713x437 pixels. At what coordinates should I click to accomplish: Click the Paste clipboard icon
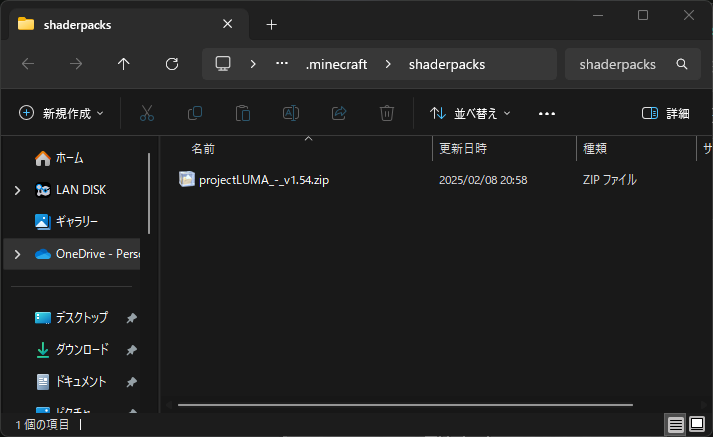coord(242,114)
